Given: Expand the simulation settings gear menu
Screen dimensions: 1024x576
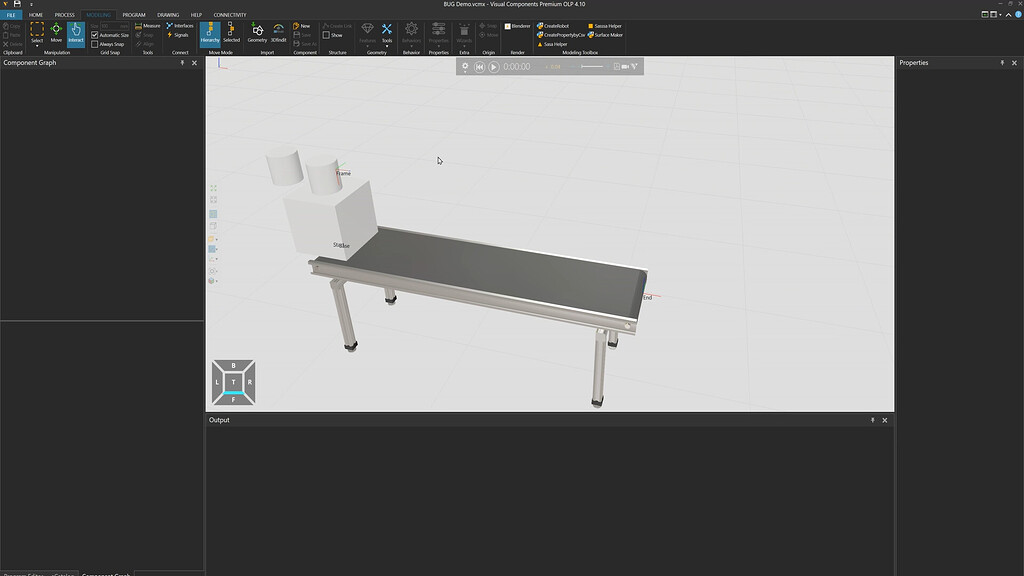Looking at the screenshot, I should [x=465, y=67].
